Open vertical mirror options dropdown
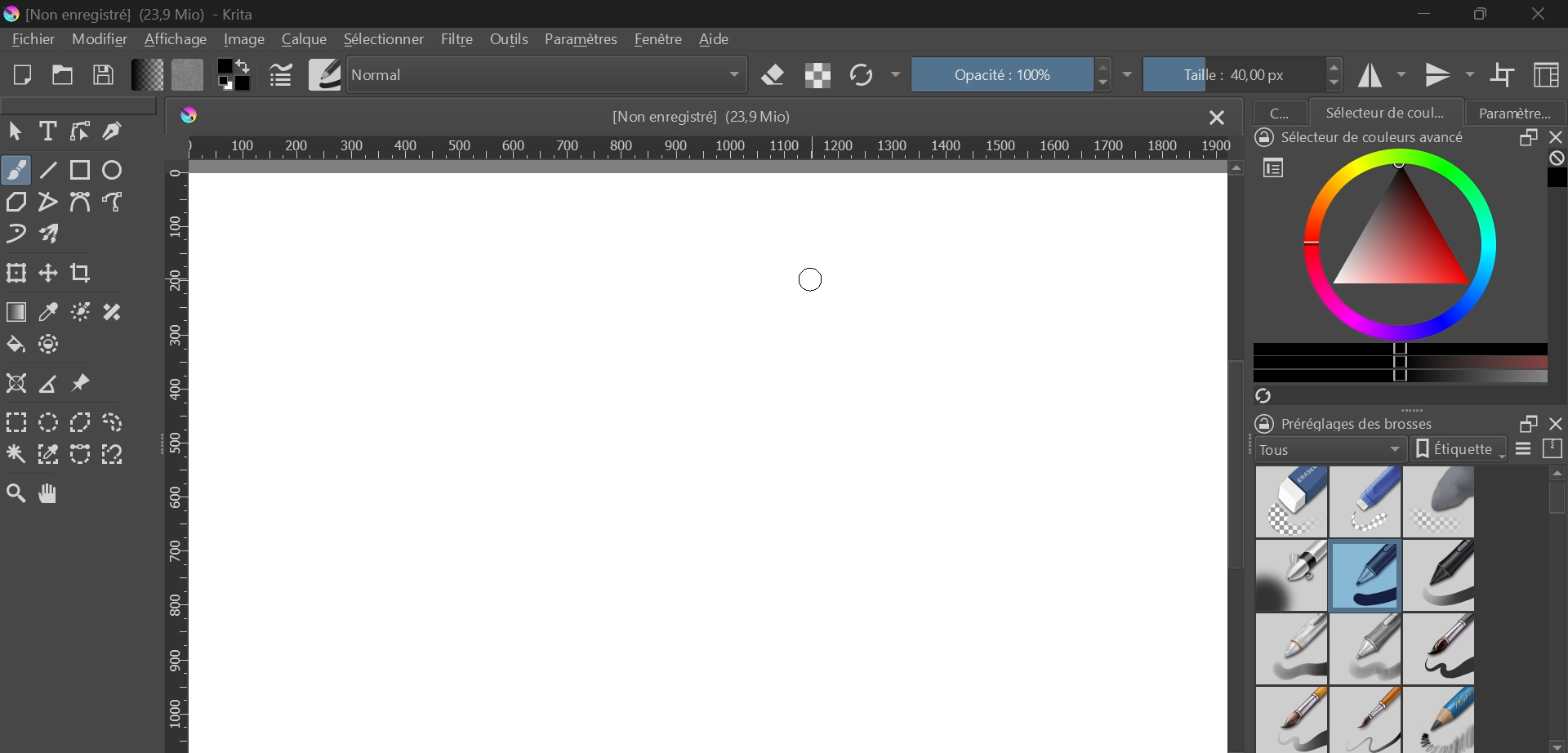Screen dimensions: 1568x753 1470,75
